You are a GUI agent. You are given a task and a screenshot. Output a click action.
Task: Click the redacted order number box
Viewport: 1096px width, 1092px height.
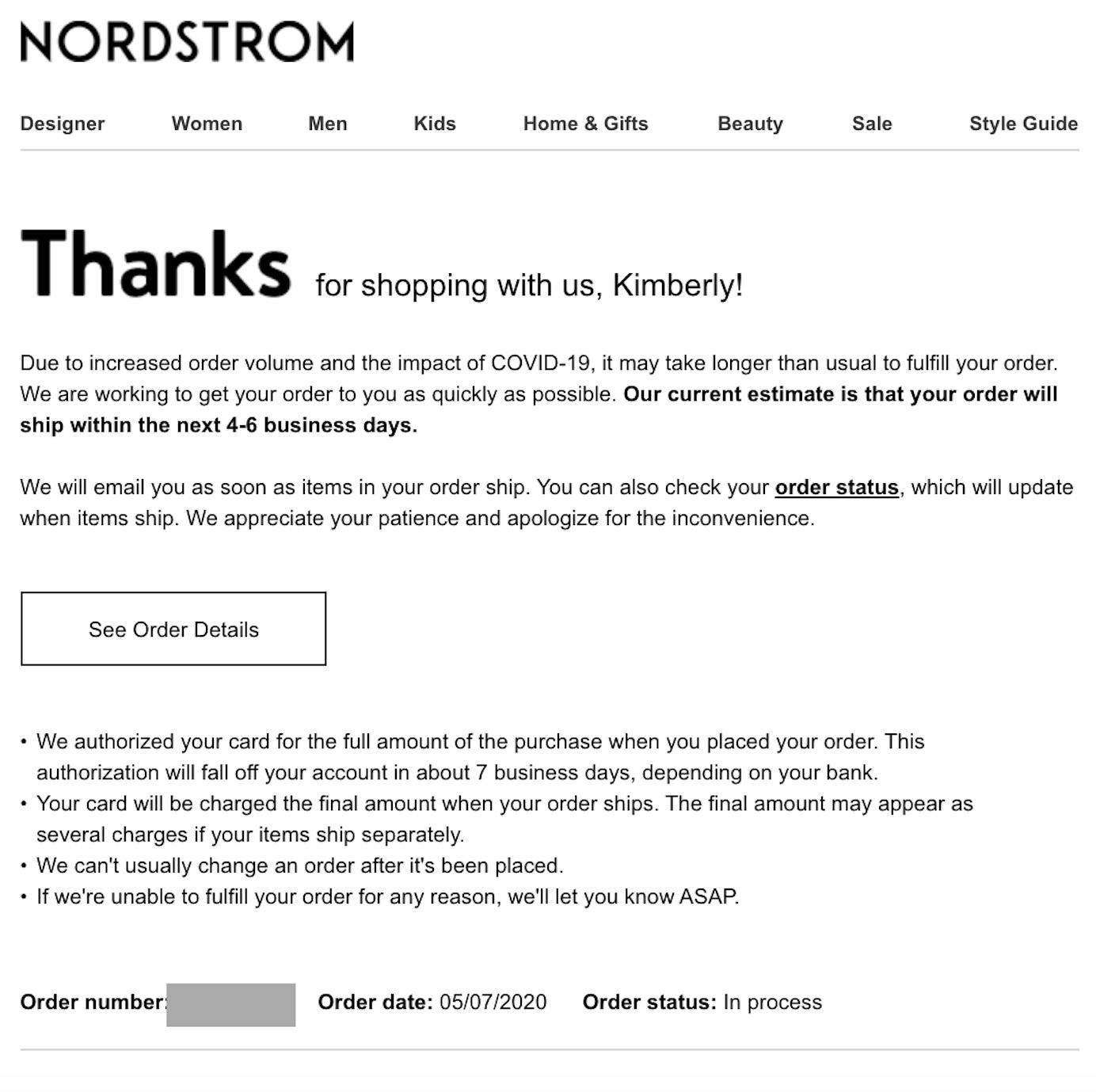(230, 1004)
